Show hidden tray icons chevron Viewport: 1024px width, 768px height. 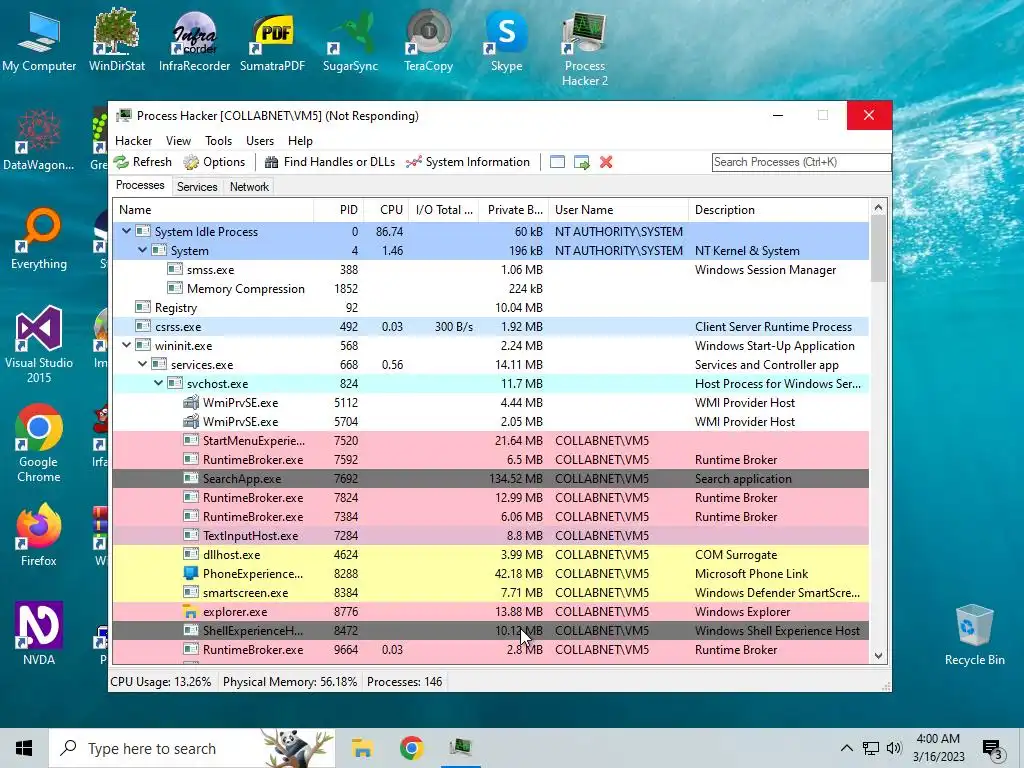846,748
